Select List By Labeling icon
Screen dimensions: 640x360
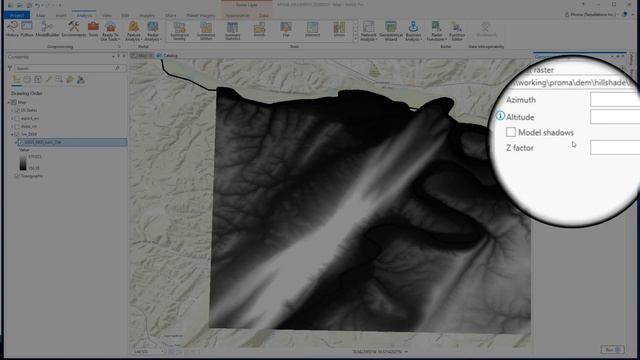[70, 80]
